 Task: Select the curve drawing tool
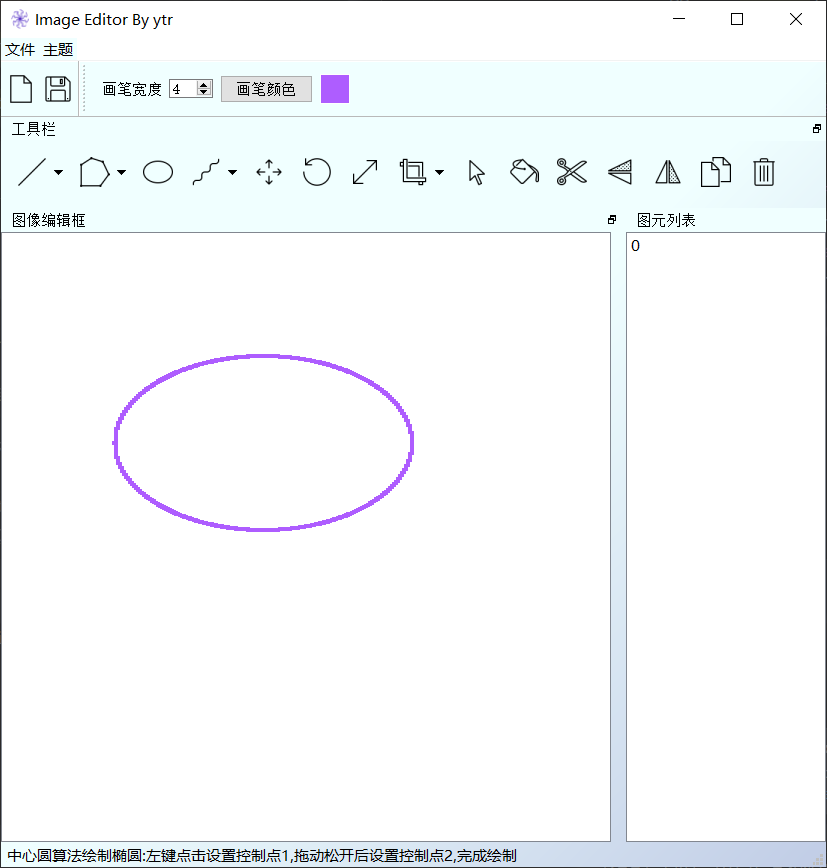point(206,172)
